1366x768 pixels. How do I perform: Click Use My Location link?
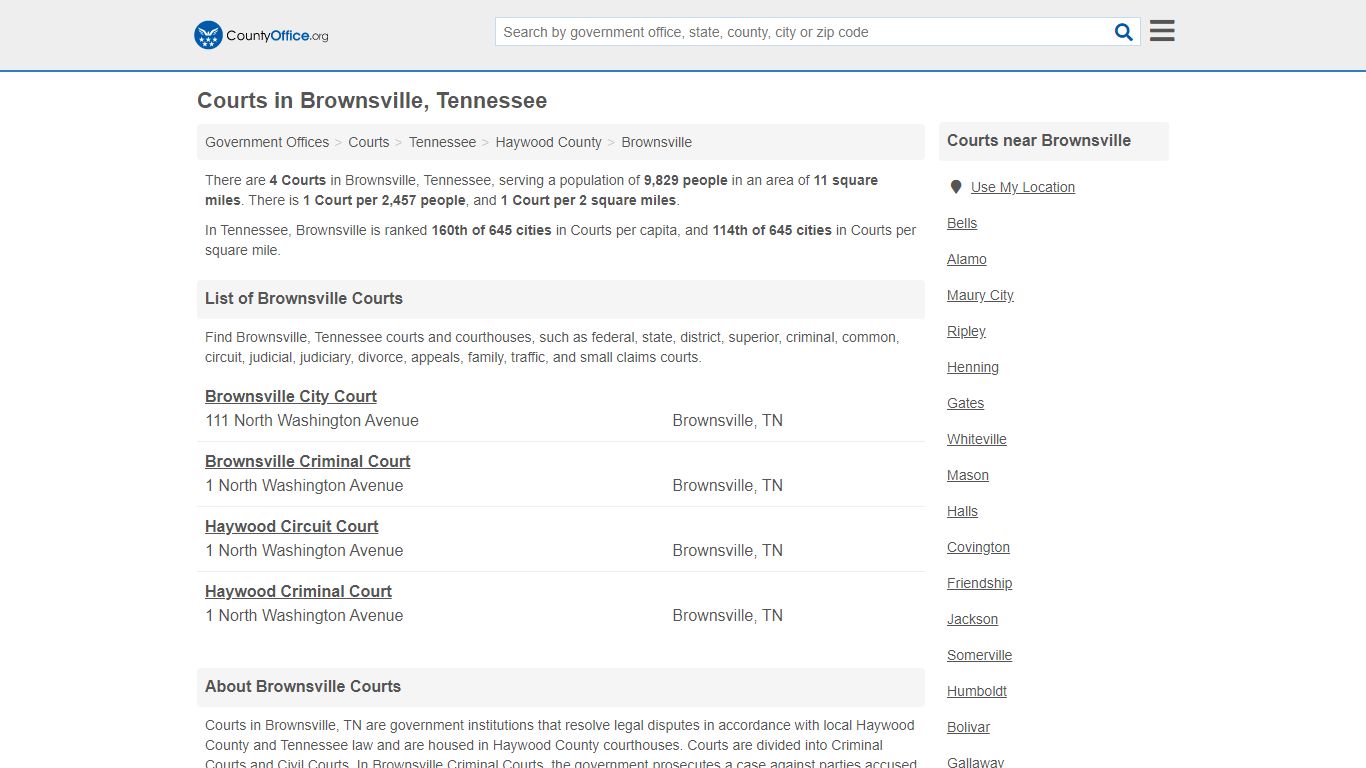1023,187
